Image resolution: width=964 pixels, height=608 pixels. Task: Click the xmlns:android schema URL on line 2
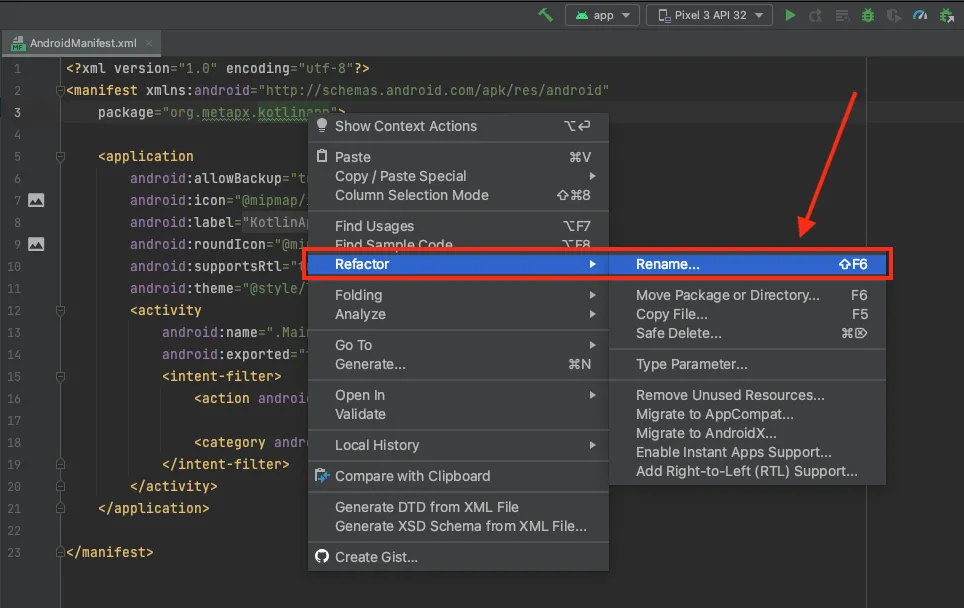[x=434, y=90]
